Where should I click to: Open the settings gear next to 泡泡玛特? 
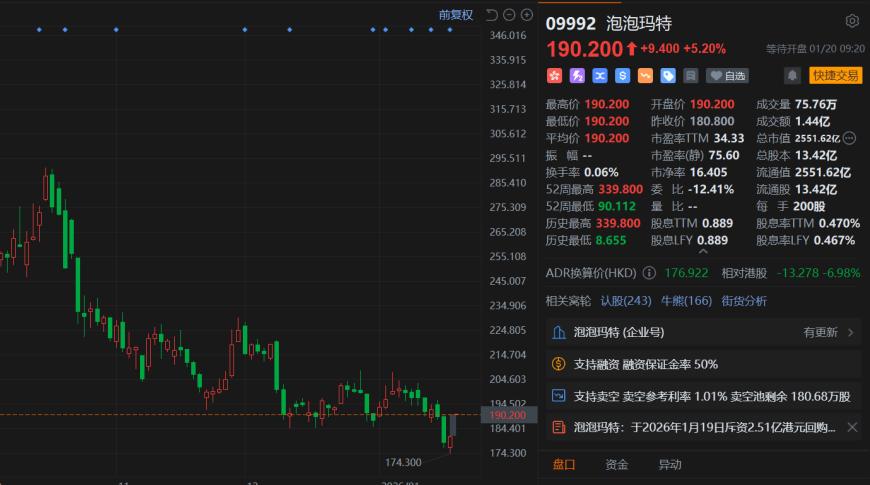coord(852,21)
